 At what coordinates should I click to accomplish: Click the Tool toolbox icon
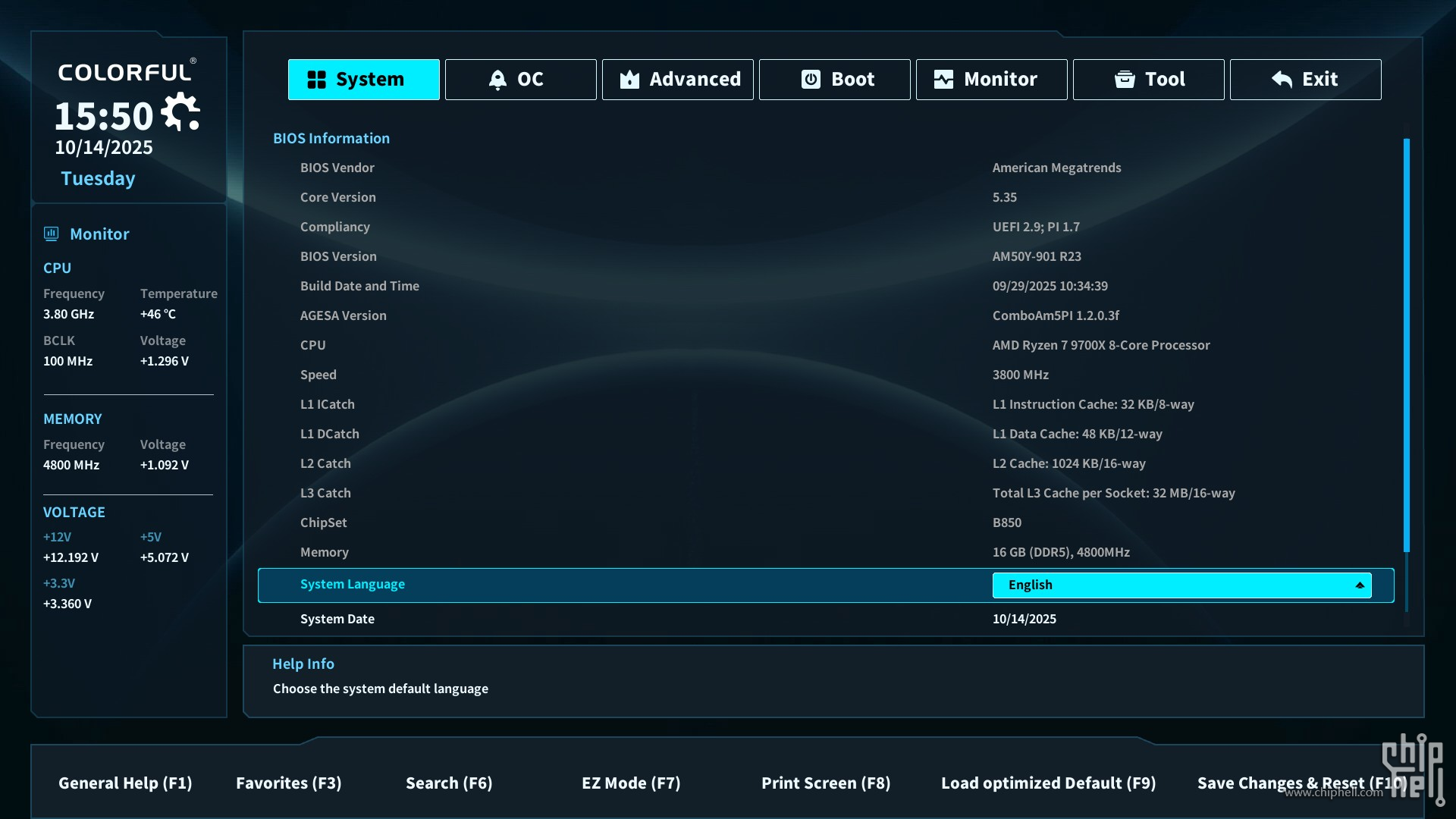(x=1125, y=80)
